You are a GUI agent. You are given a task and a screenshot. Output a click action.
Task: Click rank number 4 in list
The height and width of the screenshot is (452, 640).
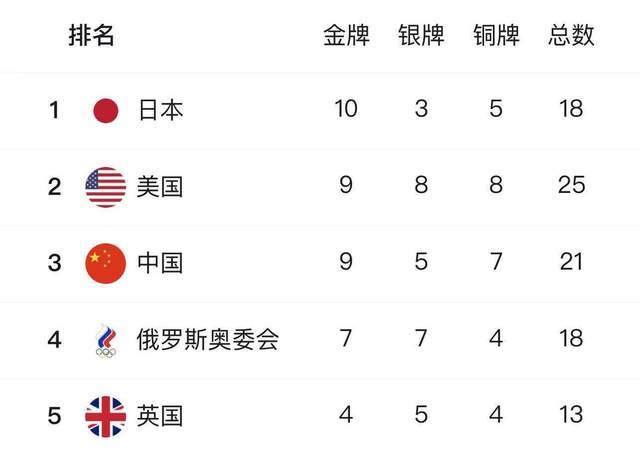[x=55, y=340]
